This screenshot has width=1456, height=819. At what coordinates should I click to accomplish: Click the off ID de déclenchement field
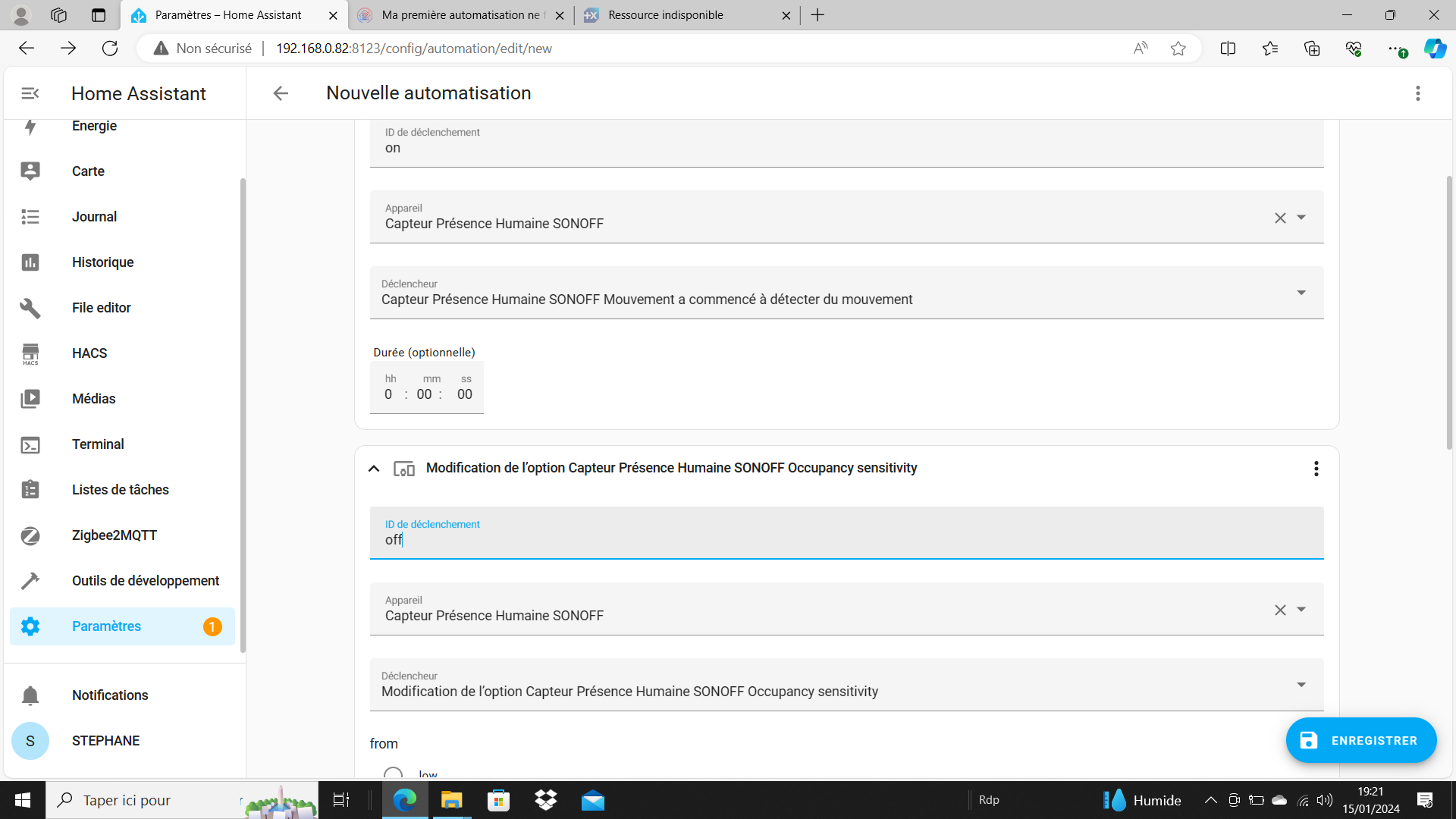click(x=846, y=540)
